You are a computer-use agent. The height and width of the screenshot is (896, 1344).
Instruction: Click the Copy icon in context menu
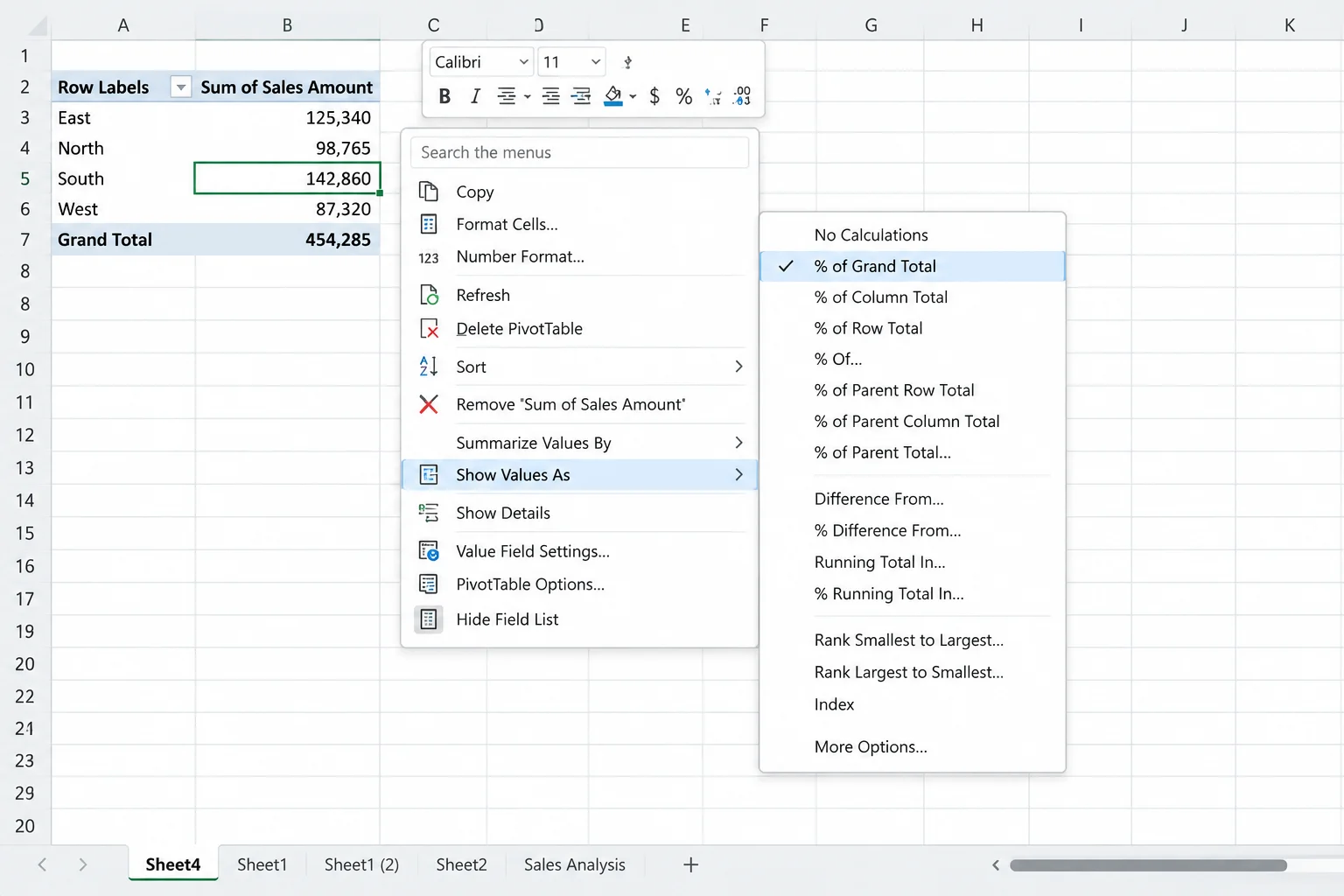429,192
